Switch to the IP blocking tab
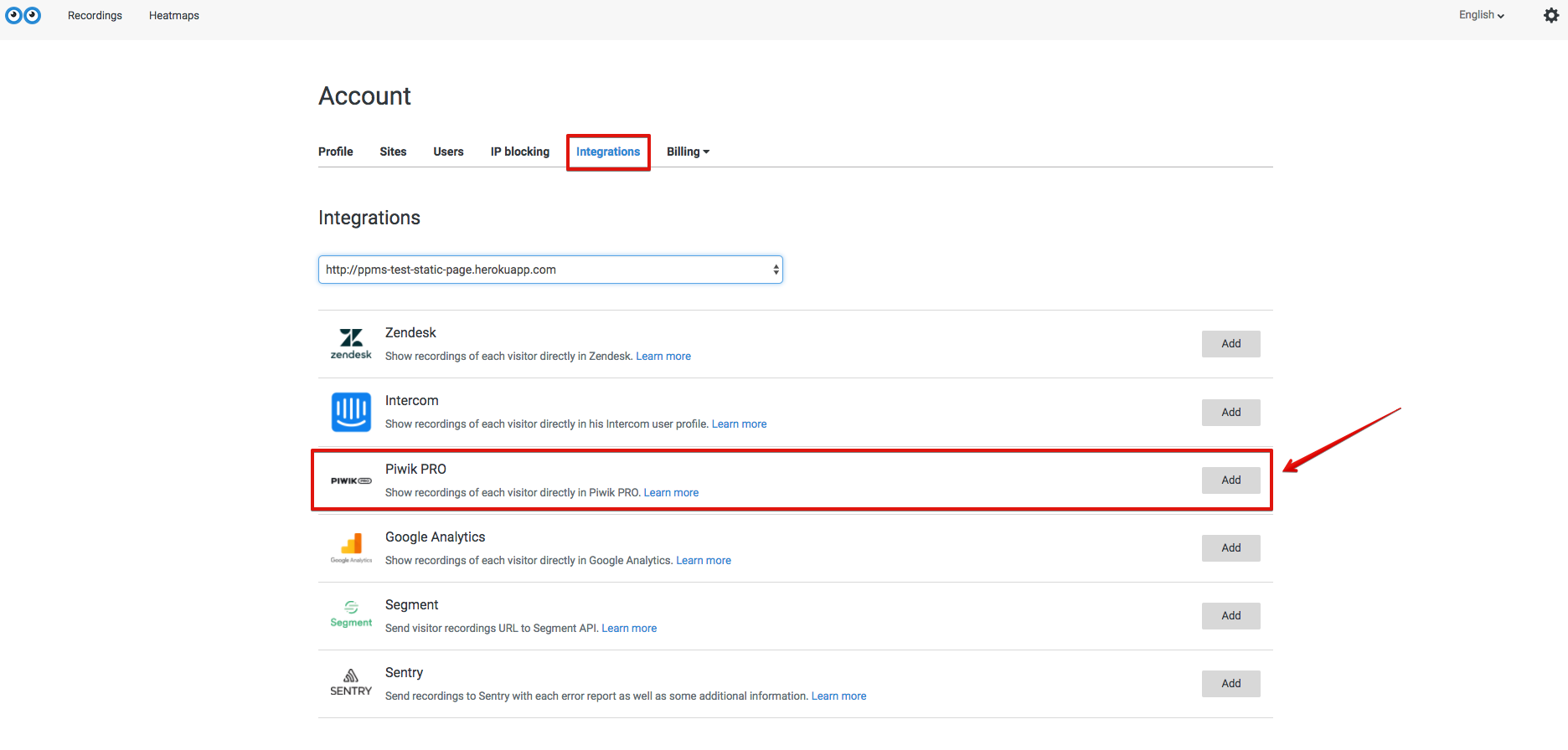Screen dimensions: 1568x750 (520, 152)
